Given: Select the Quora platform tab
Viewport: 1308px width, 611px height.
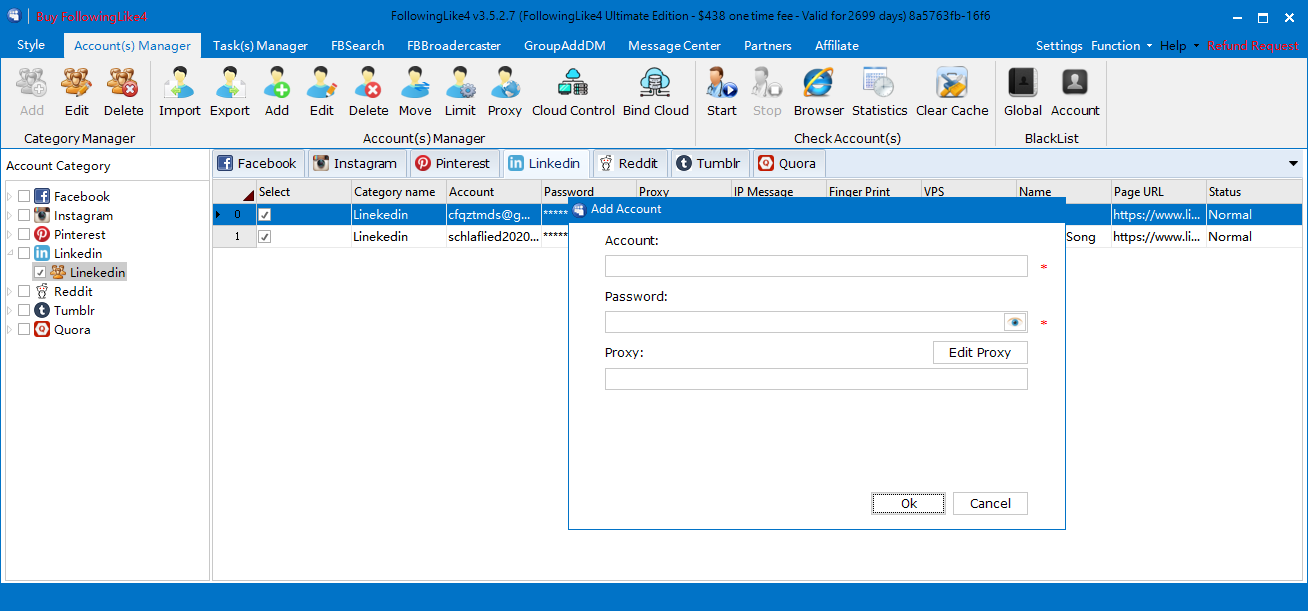Looking at the screenshot, I should [787, 163].
